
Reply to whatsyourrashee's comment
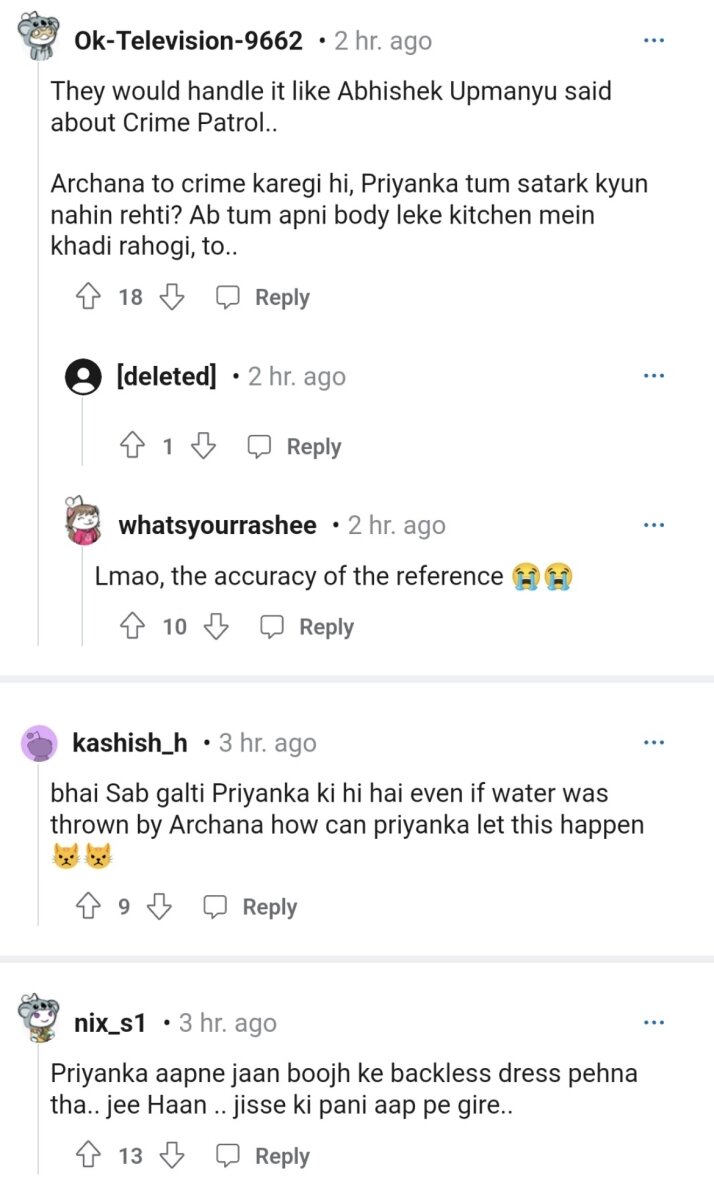[x=308, y=627]
